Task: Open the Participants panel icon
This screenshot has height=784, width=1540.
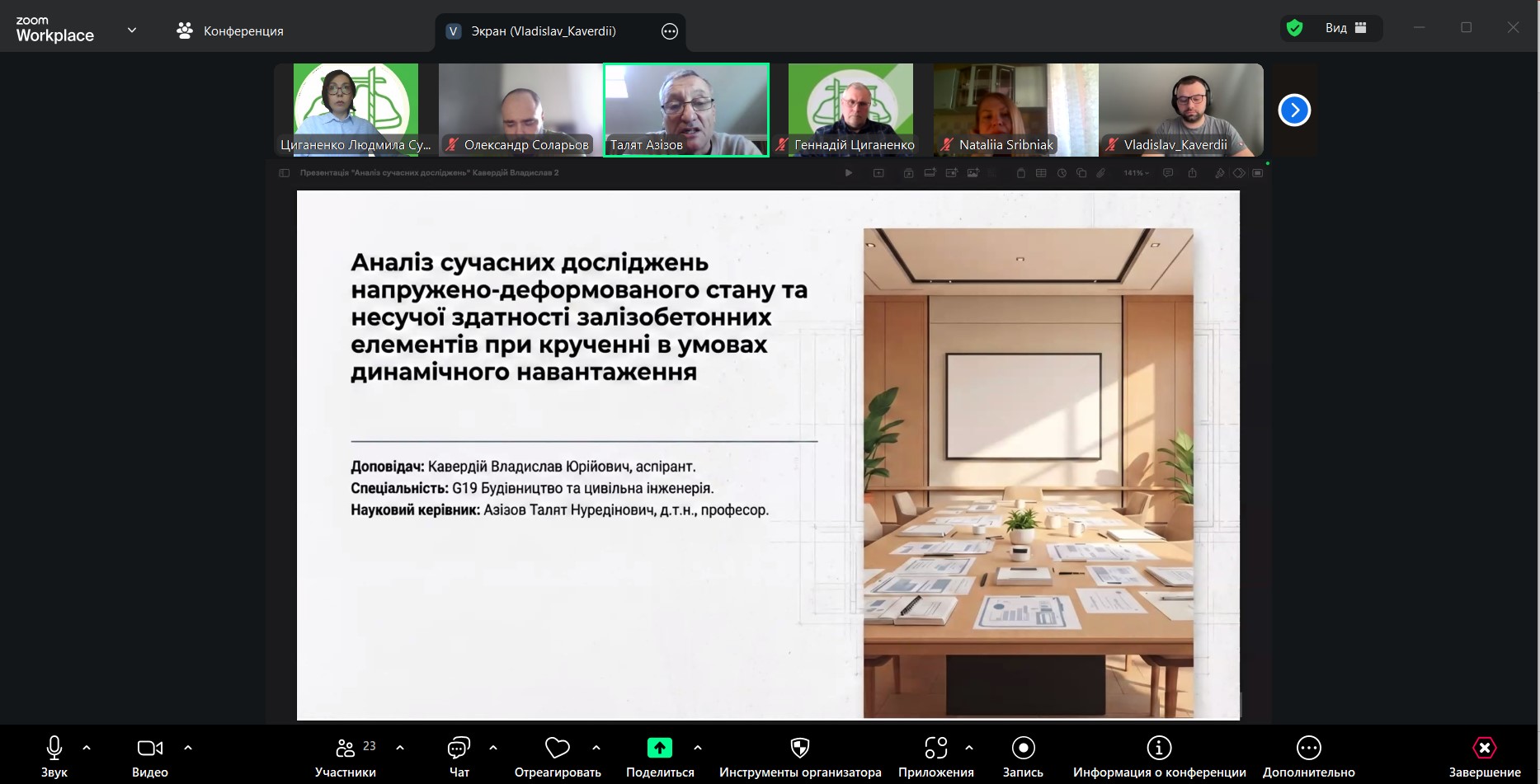Action: pyautogui.click(x=345, y=748)
